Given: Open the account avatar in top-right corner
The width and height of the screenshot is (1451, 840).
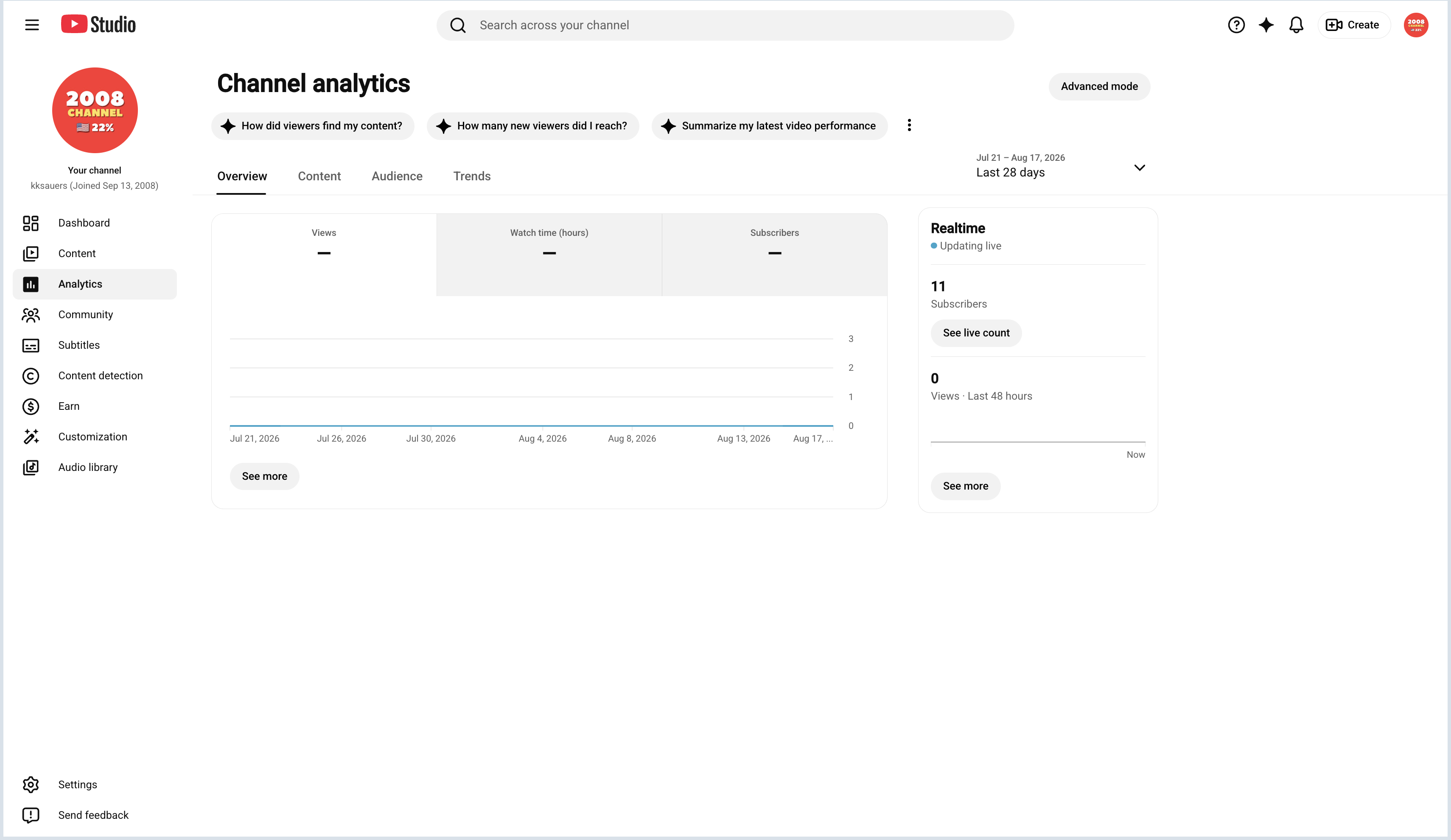Looking at the screenshot, I should 1415,25.
